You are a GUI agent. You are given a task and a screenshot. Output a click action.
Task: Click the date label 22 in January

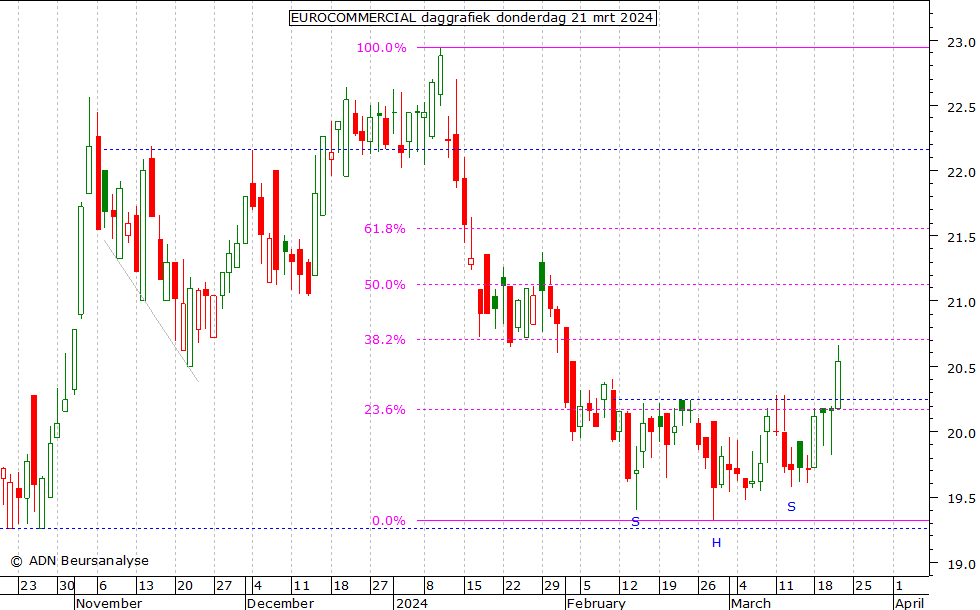[x=512, y=586]
